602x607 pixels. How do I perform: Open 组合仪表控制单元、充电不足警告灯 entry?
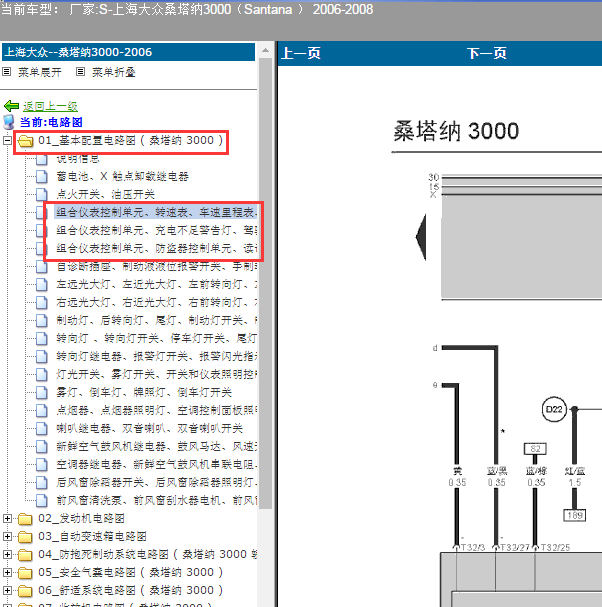[x=156, y=230]
